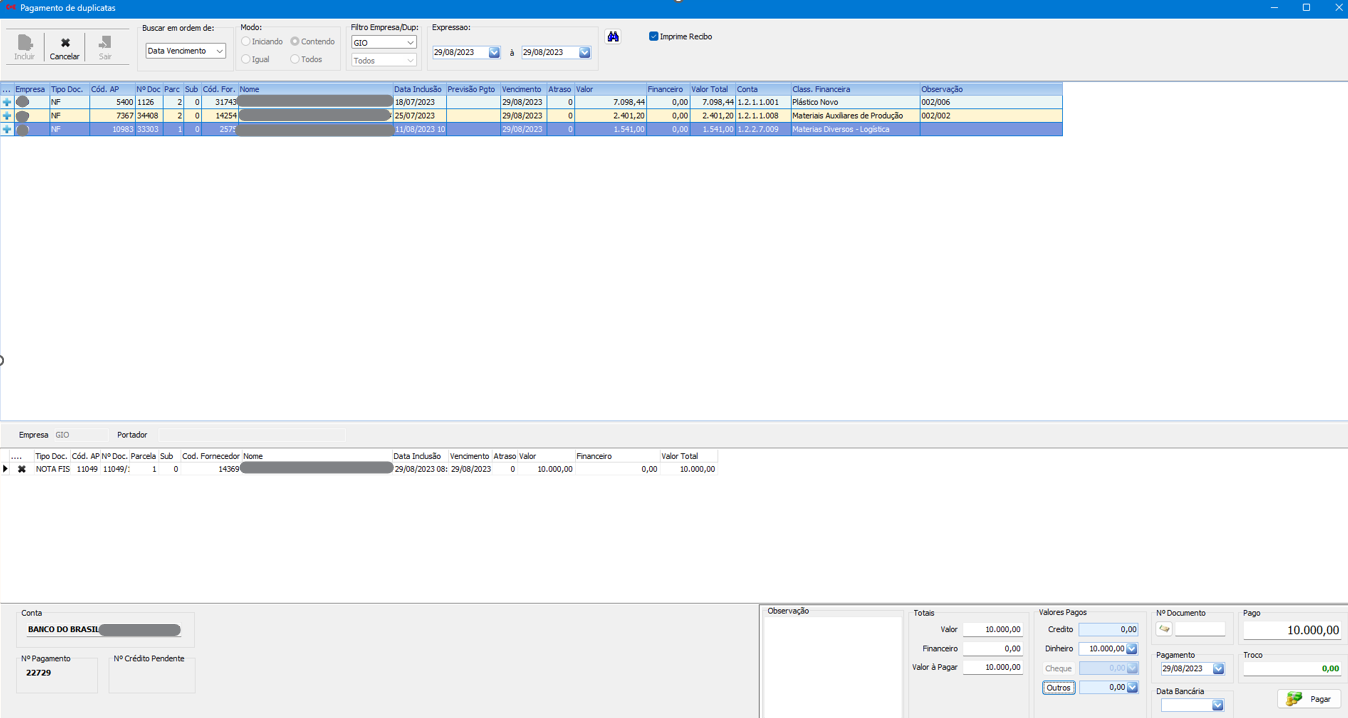This screenshot has height=718, width=1348.
Task: Click the Outros button
Action: (x=1058, y=688)
